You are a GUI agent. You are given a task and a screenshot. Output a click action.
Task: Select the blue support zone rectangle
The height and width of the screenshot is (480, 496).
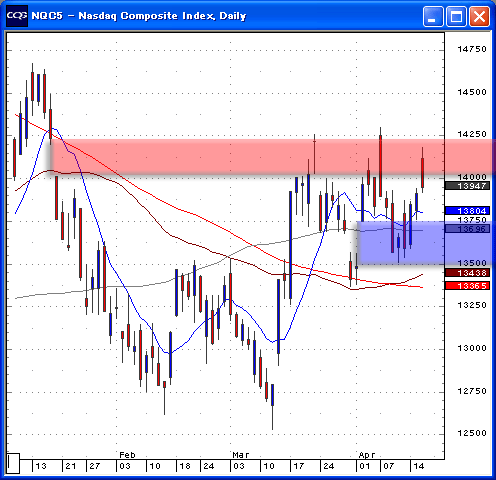tap(426, 243)
